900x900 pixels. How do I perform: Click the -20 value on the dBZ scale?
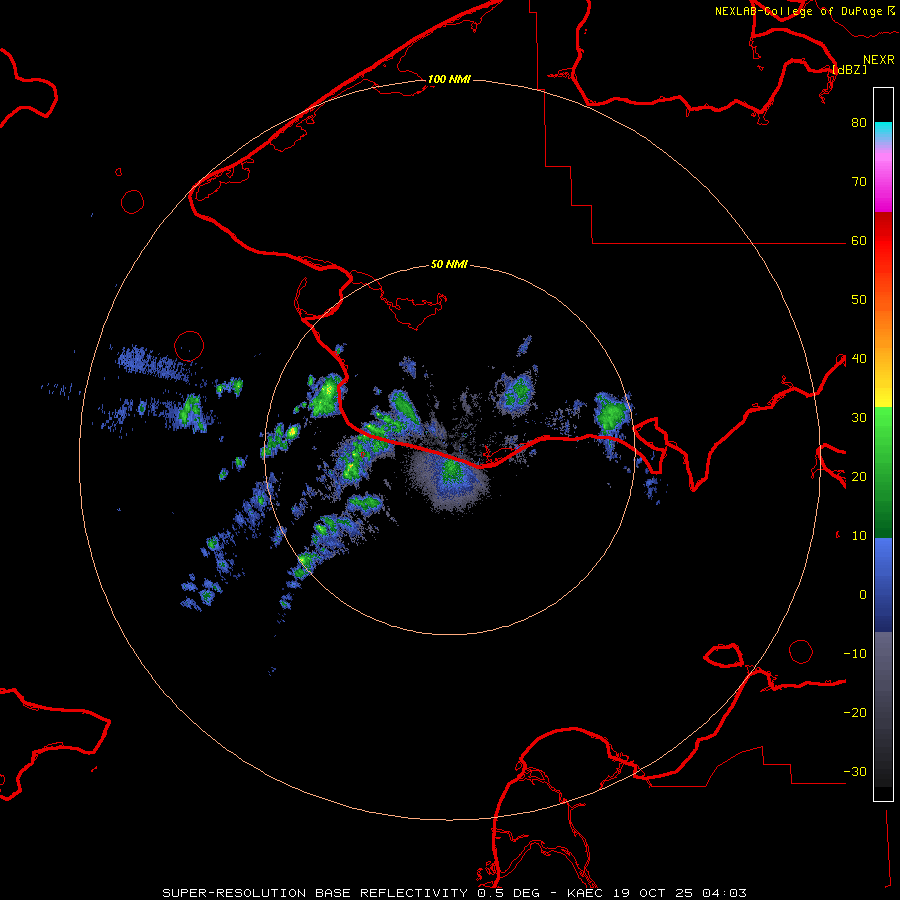855,712
